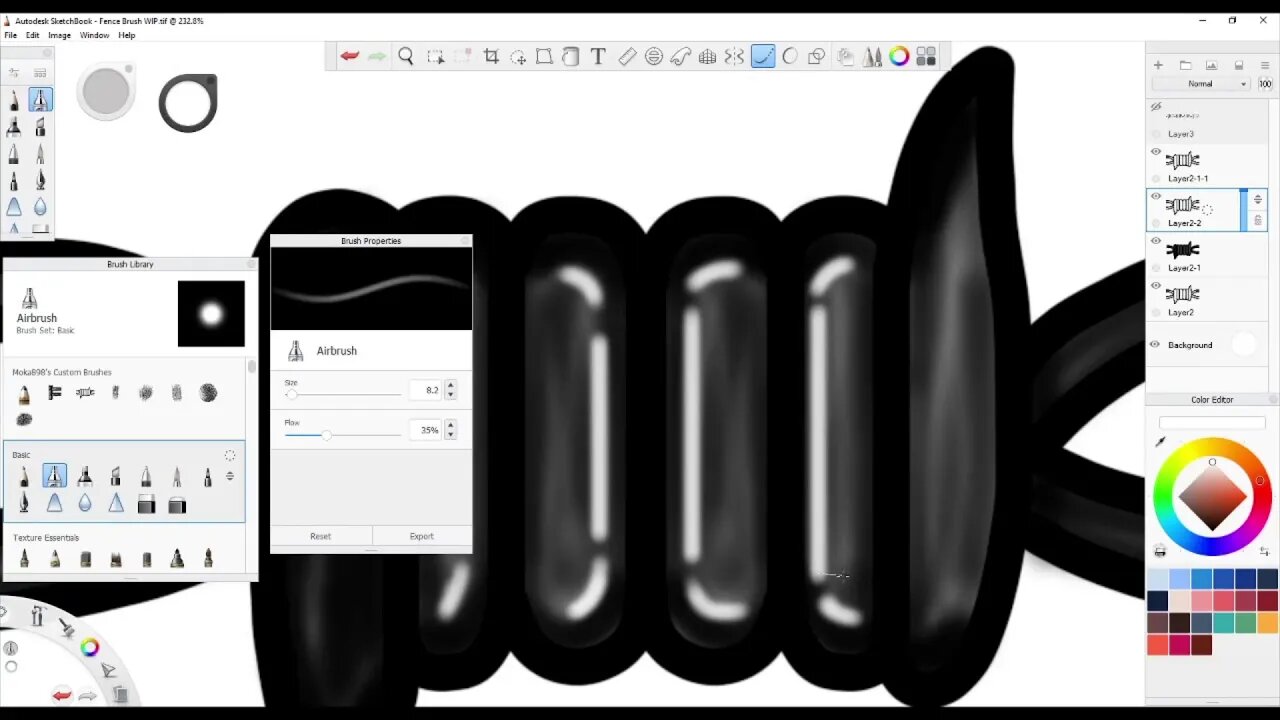The height and width of the screenshot is (720, 1280).
Task: Click the Redo arrow in top toolbar
Action: coord(377,56)
